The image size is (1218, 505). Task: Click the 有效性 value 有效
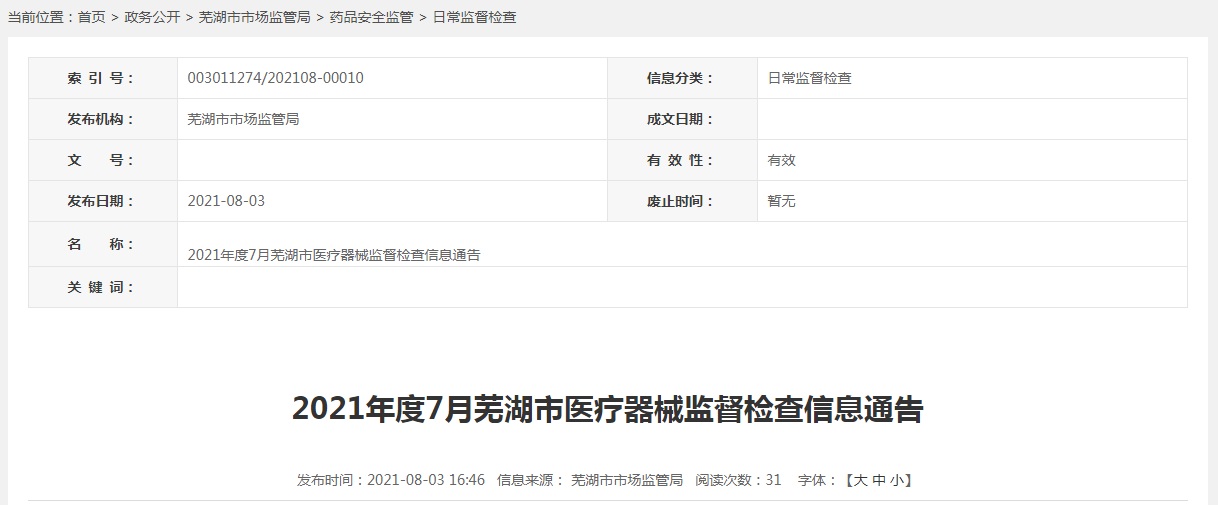[782, 160]
